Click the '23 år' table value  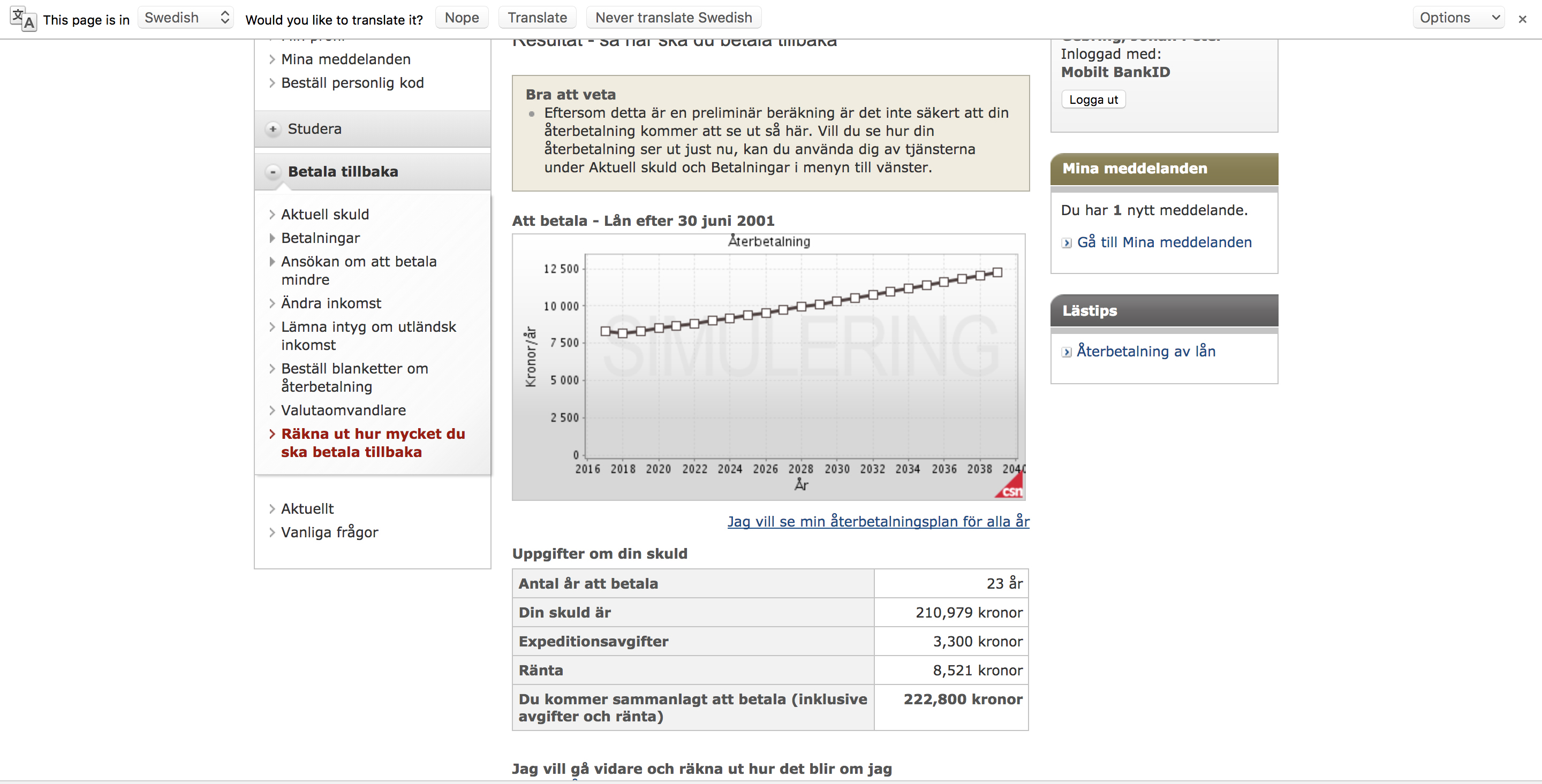pos(1004,583)
